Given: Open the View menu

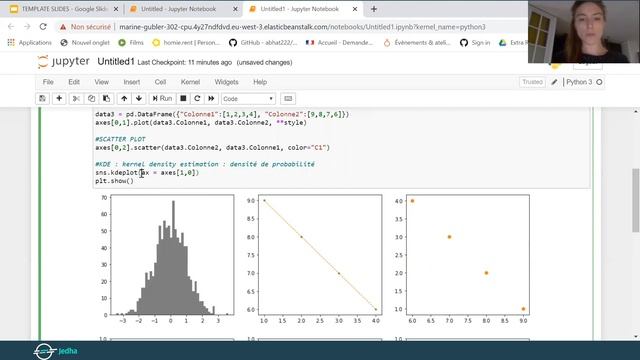Looking at the screenshot, I should point(102,82).
